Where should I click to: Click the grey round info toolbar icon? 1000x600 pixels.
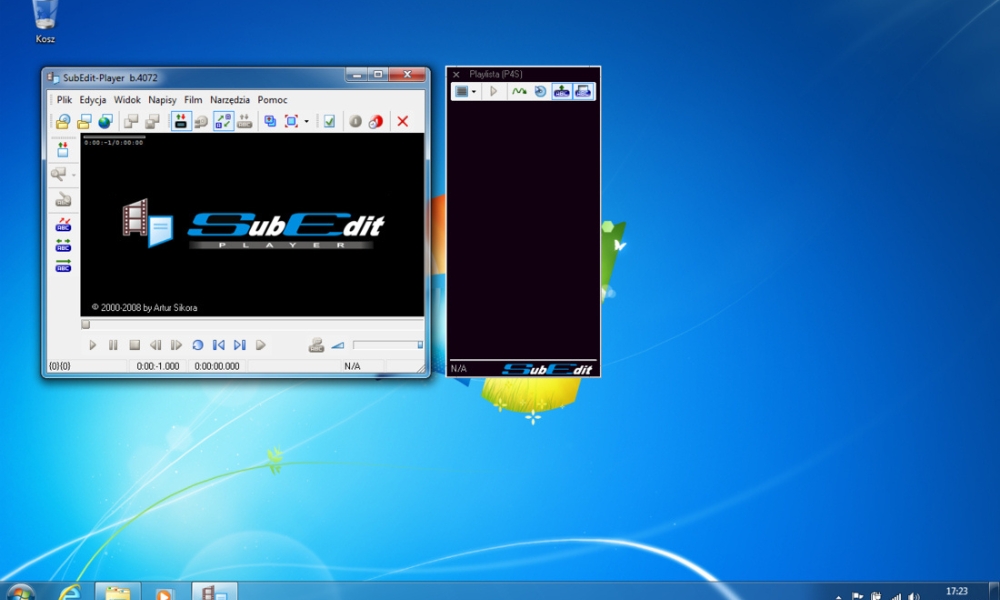click(x=355, y=121)
